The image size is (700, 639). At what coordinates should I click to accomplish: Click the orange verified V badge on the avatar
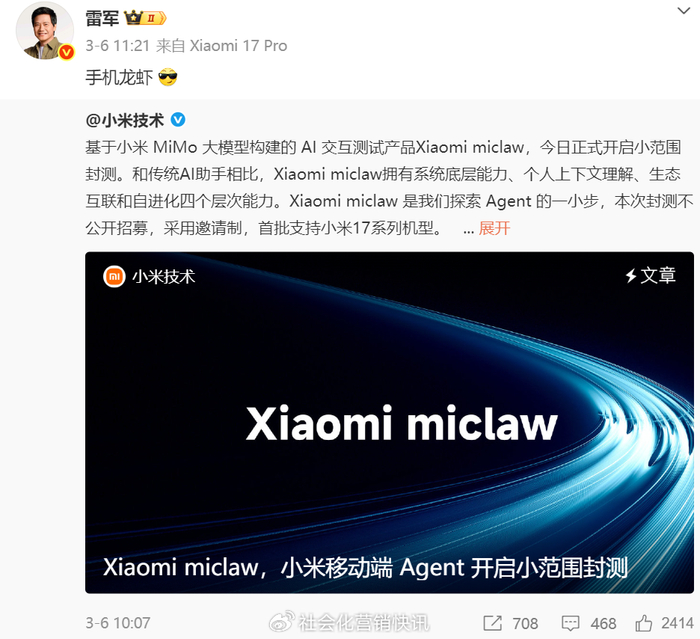pyautogui.click(x=67, y=52)
